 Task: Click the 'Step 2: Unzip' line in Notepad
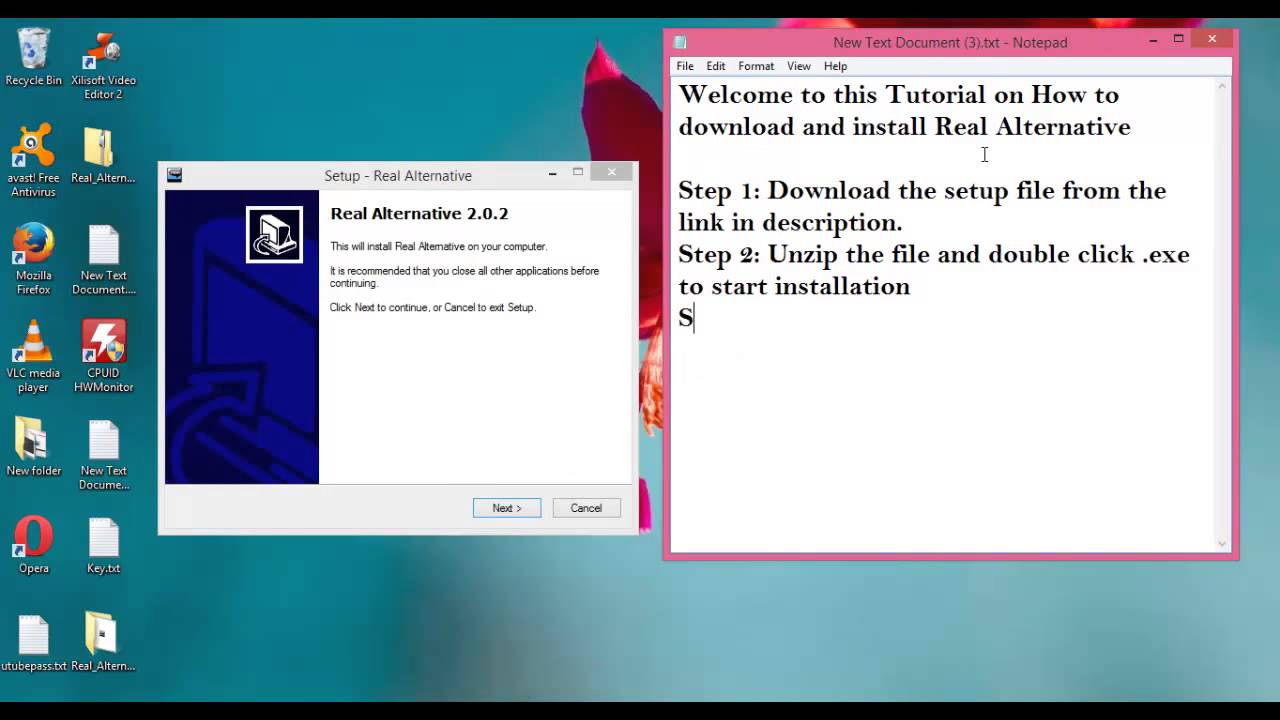(x=934, y=254)
